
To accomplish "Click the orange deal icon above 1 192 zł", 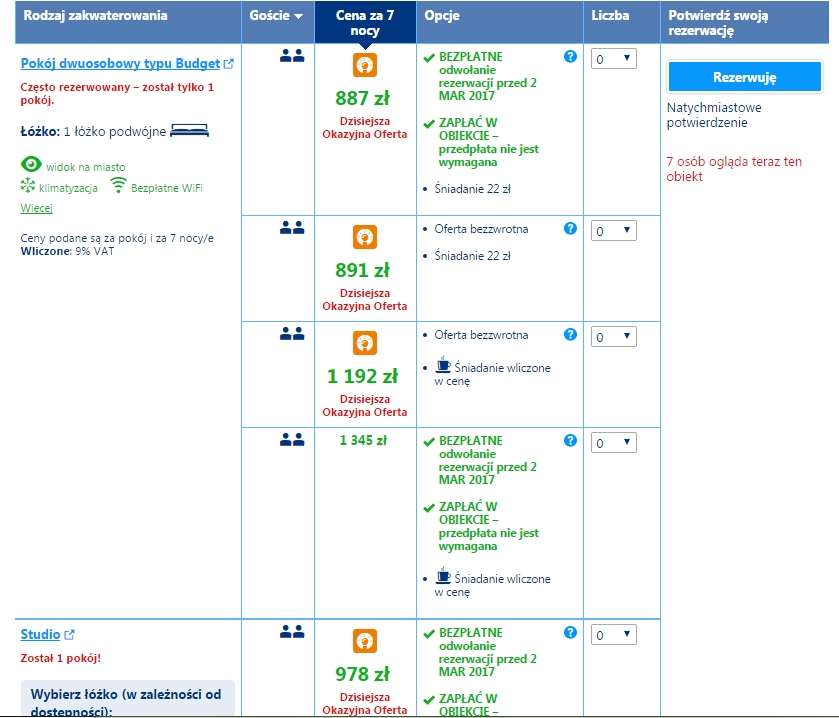I will tap(365, 343).
